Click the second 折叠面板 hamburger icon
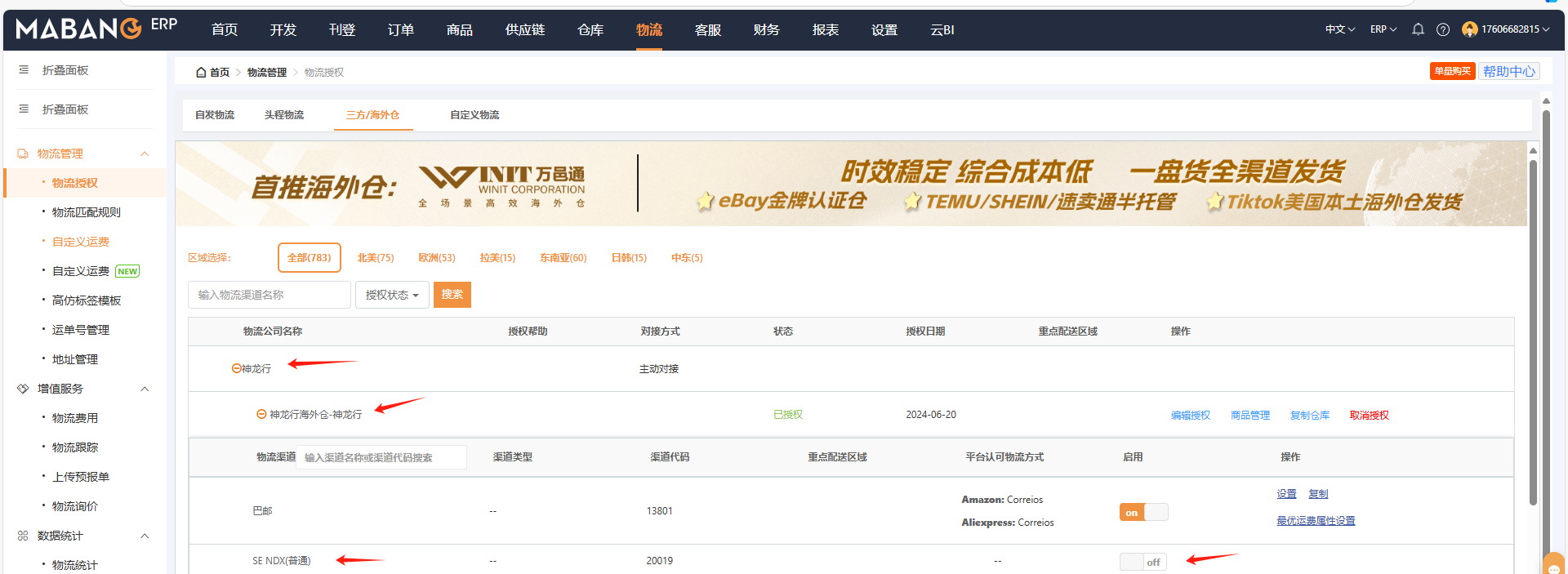The height and width of the screenshot is (574, 1568). pos(24,109)
